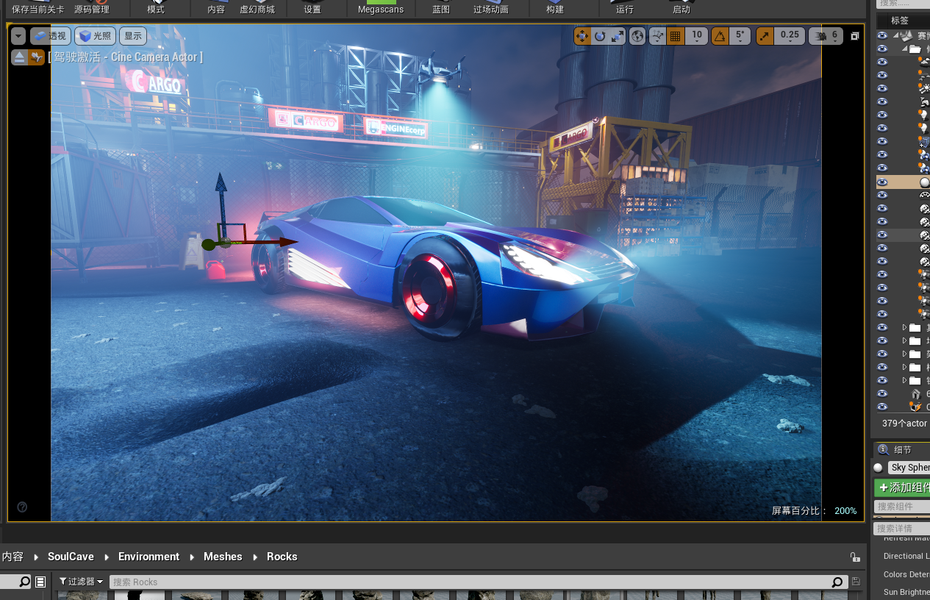Go to Environment folder in breadcrumb
Screen dimensions: 930x600
point(148,557)
